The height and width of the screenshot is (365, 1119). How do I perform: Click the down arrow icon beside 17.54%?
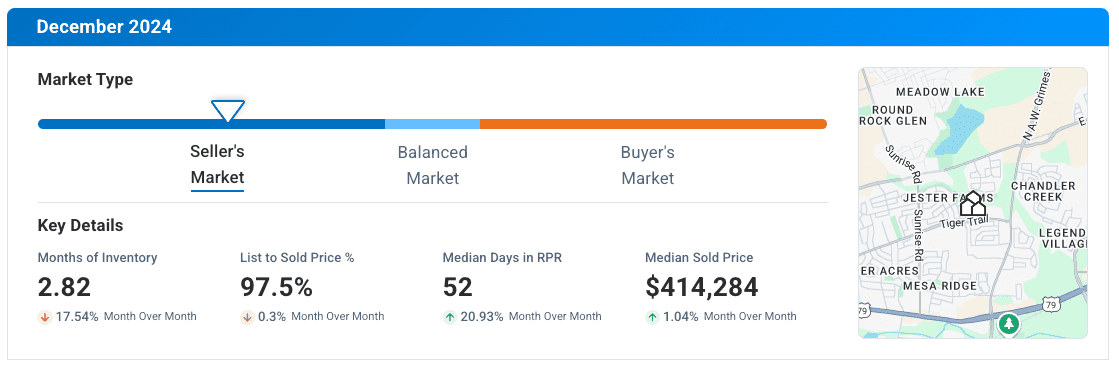tap(44, 316)
